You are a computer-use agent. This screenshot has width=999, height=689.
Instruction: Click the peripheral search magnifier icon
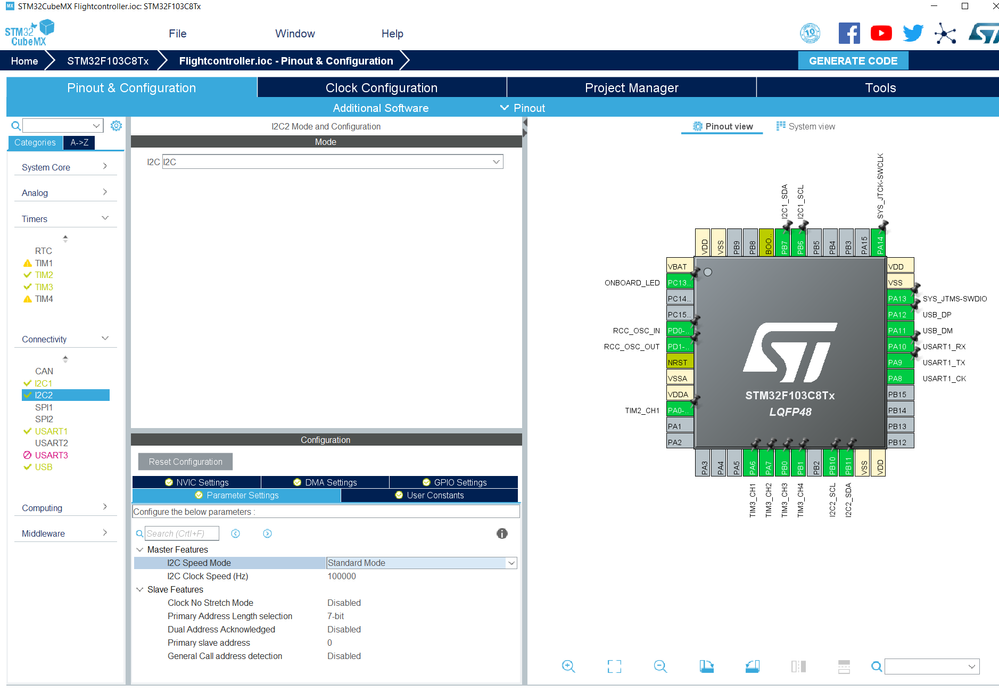tap(15, 126)
